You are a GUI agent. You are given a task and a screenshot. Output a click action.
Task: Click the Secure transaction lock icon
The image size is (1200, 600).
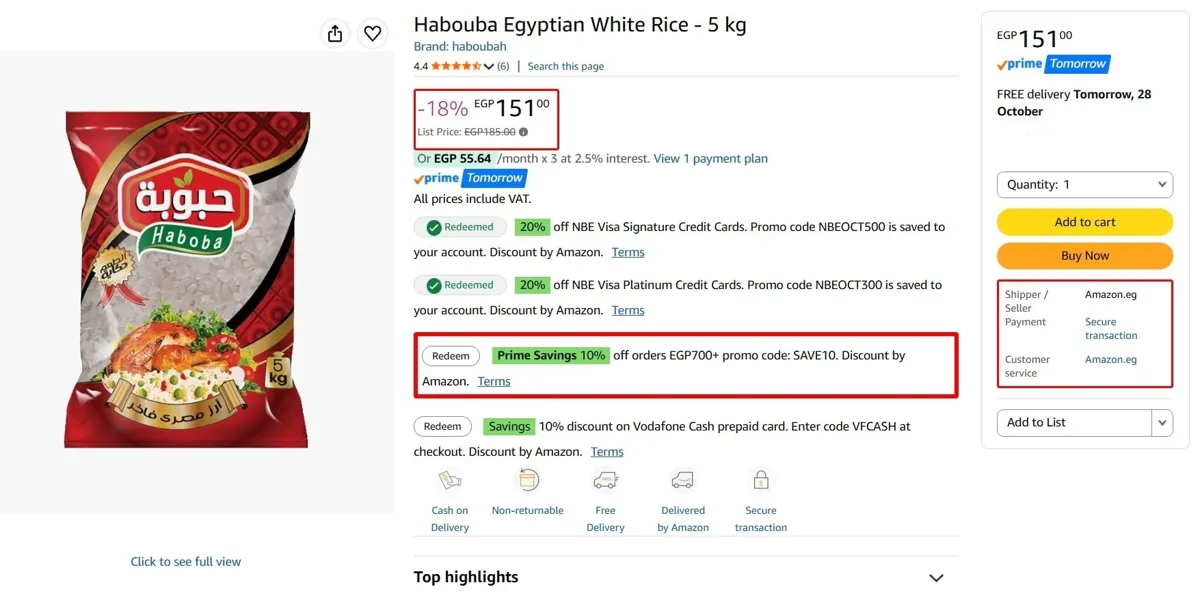click(x=761, y=481)
